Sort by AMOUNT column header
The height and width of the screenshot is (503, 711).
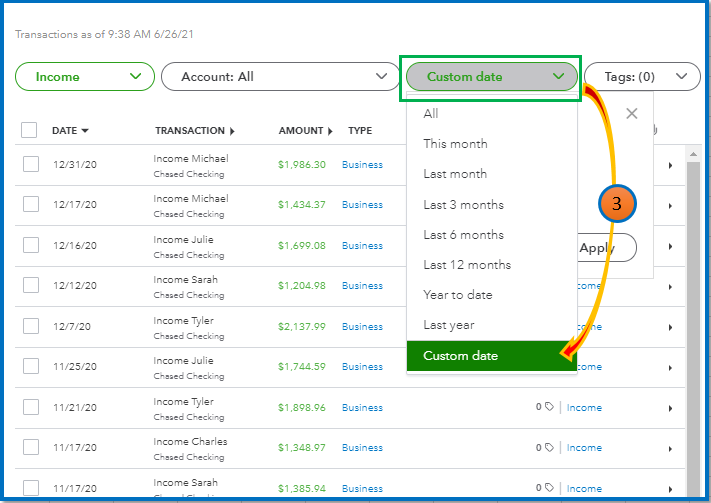pyautogui.click(x=306, y=131)
